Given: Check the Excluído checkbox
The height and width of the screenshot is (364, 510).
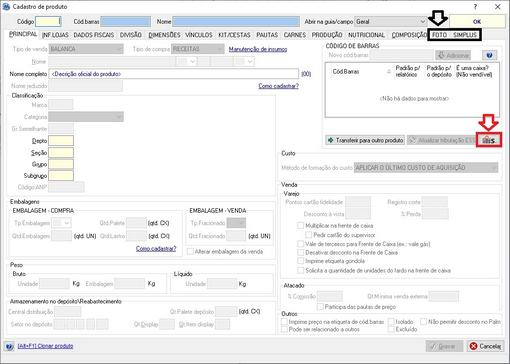Looking at the screenshot, I should [x=391, y=329].
